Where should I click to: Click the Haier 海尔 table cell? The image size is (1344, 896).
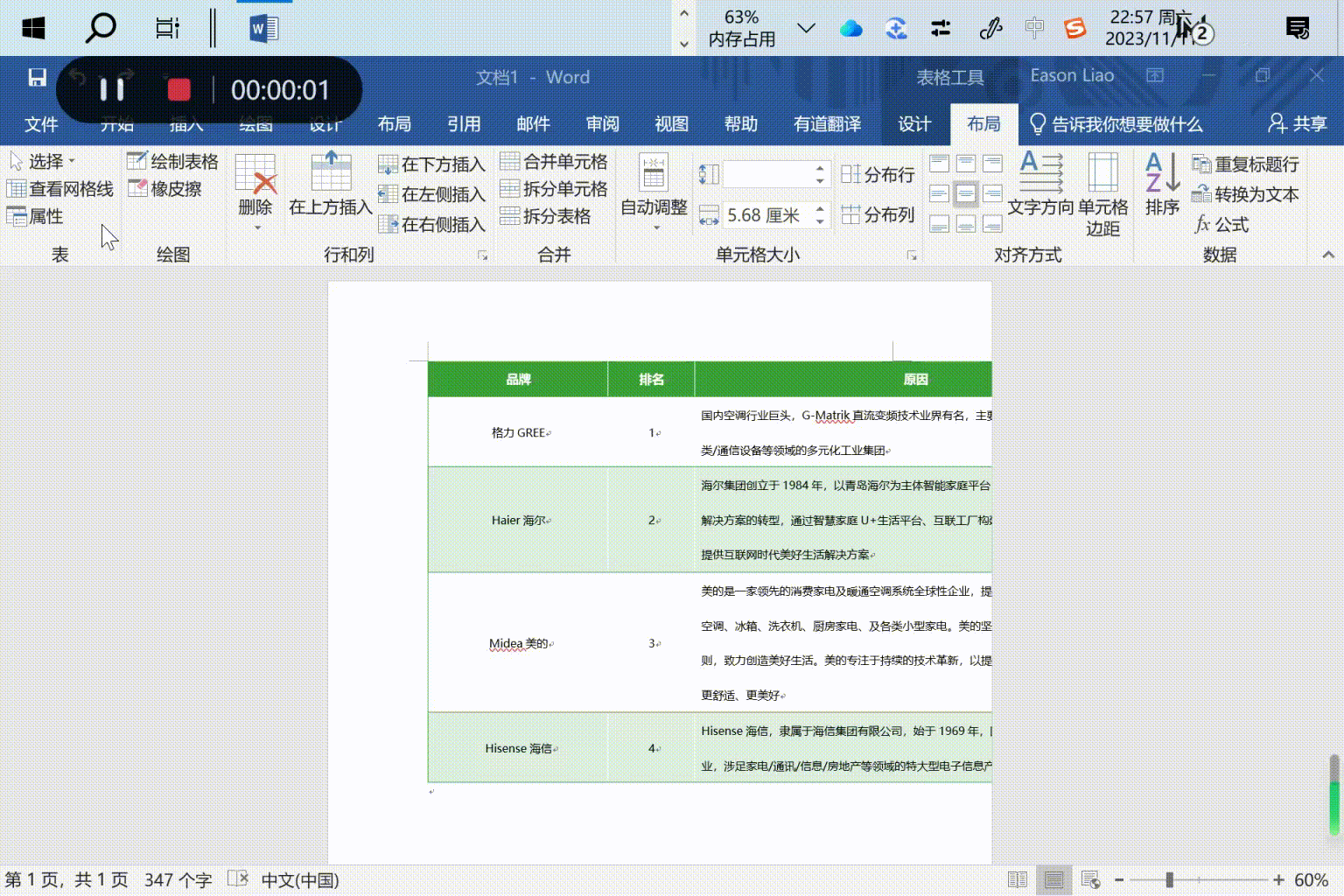pyautogui.click(x=518, y=520)
